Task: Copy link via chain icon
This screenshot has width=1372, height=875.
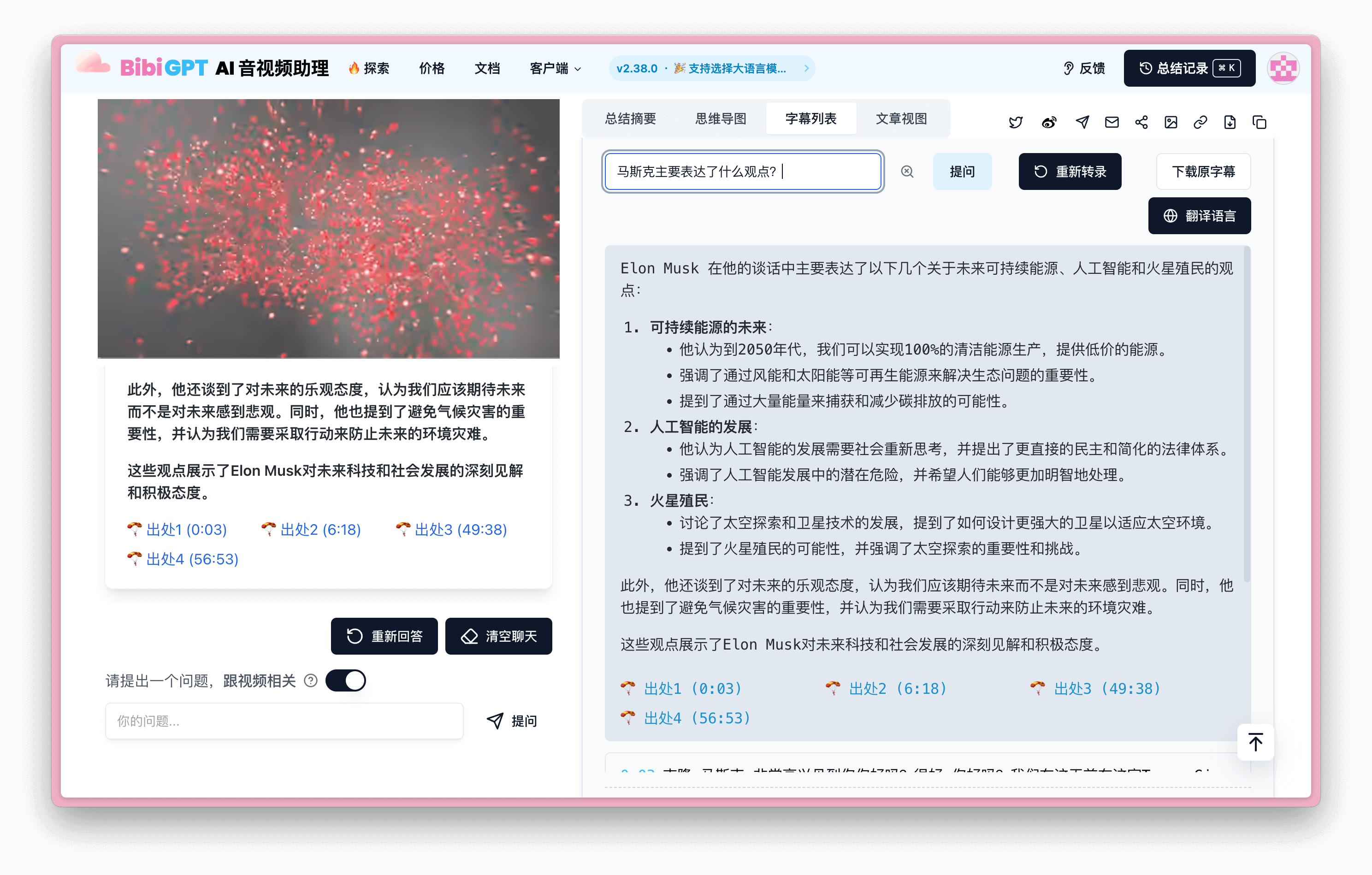Action: click(1200, 123)
